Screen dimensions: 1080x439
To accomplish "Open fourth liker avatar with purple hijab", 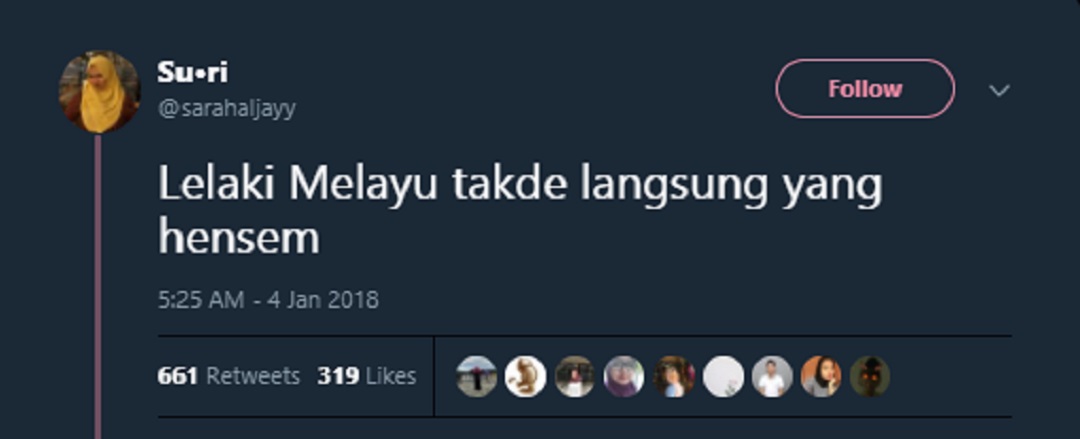I will click(624, 376).
